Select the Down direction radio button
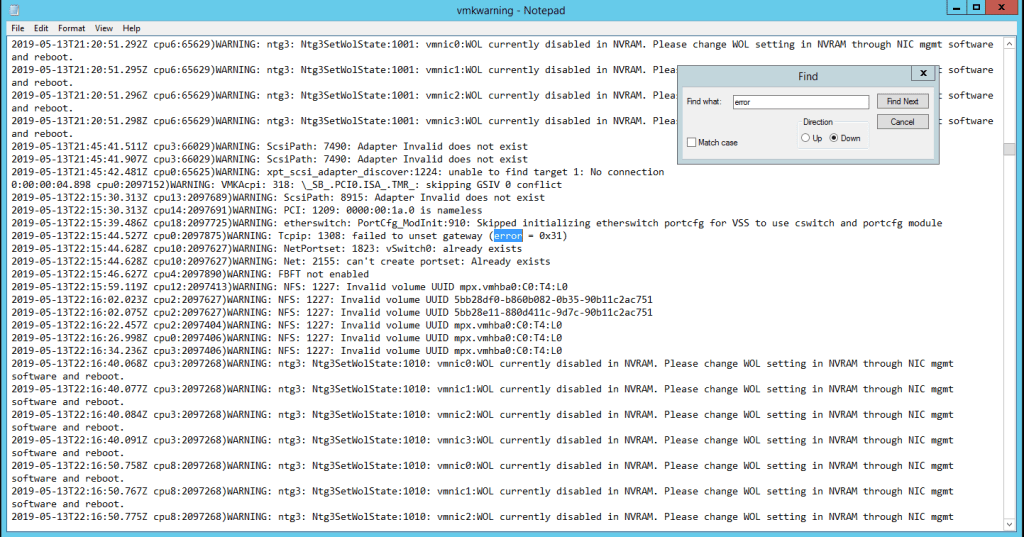 [x=835, y=138]
